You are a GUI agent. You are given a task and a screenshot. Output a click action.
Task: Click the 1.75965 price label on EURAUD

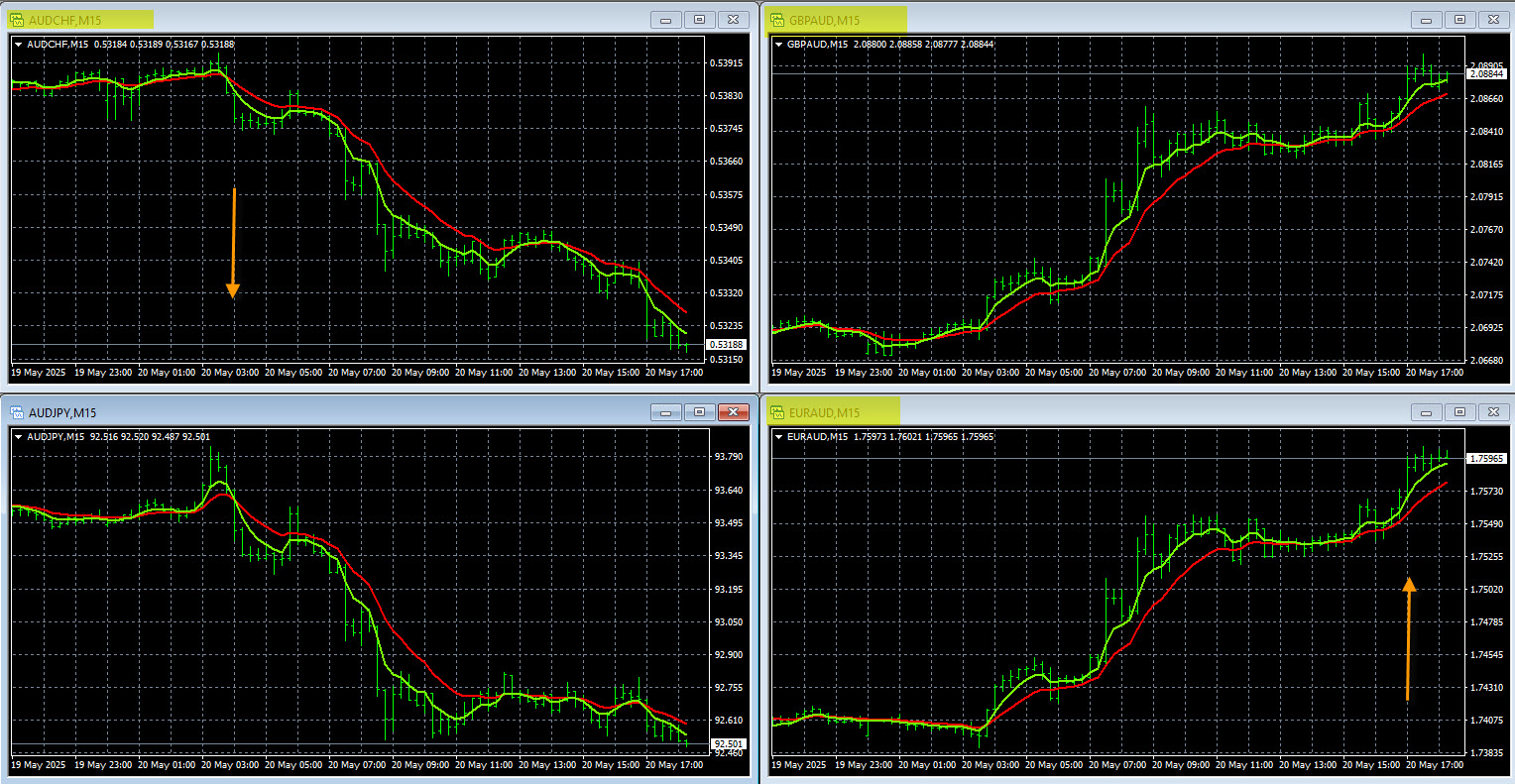pos(1486,459)
